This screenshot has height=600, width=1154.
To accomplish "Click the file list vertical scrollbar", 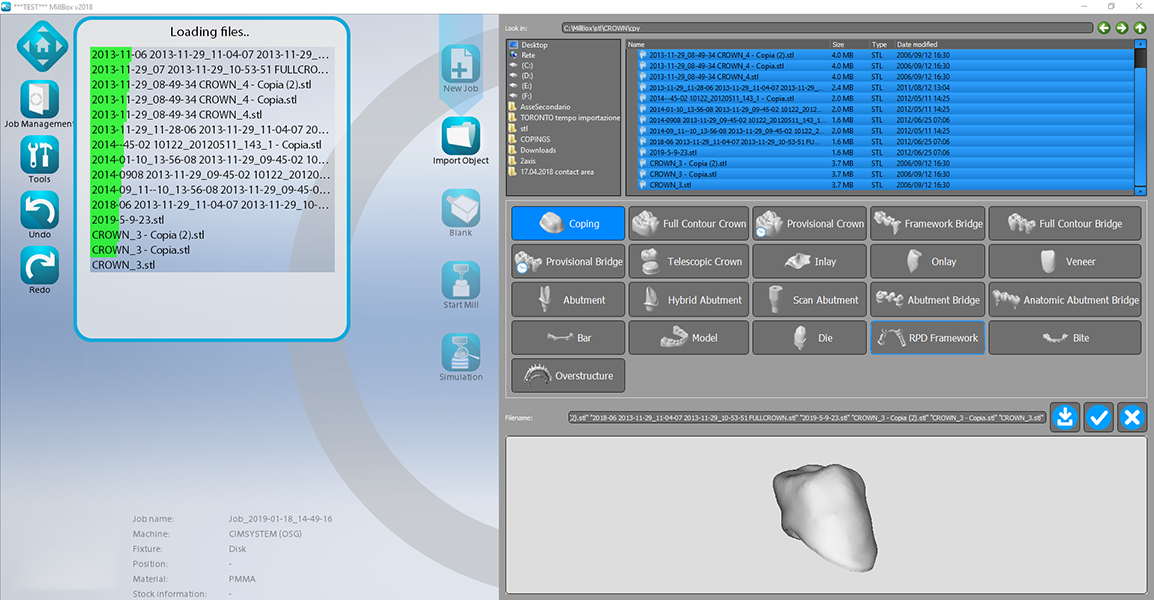I will point(1140,118).
